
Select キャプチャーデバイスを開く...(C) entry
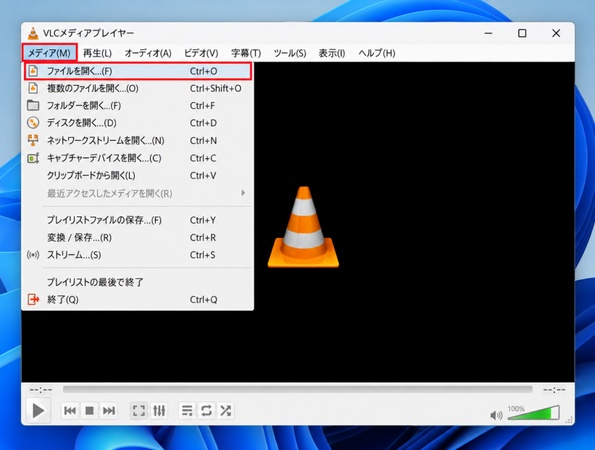pyautogui.click(x=138, y=158)
